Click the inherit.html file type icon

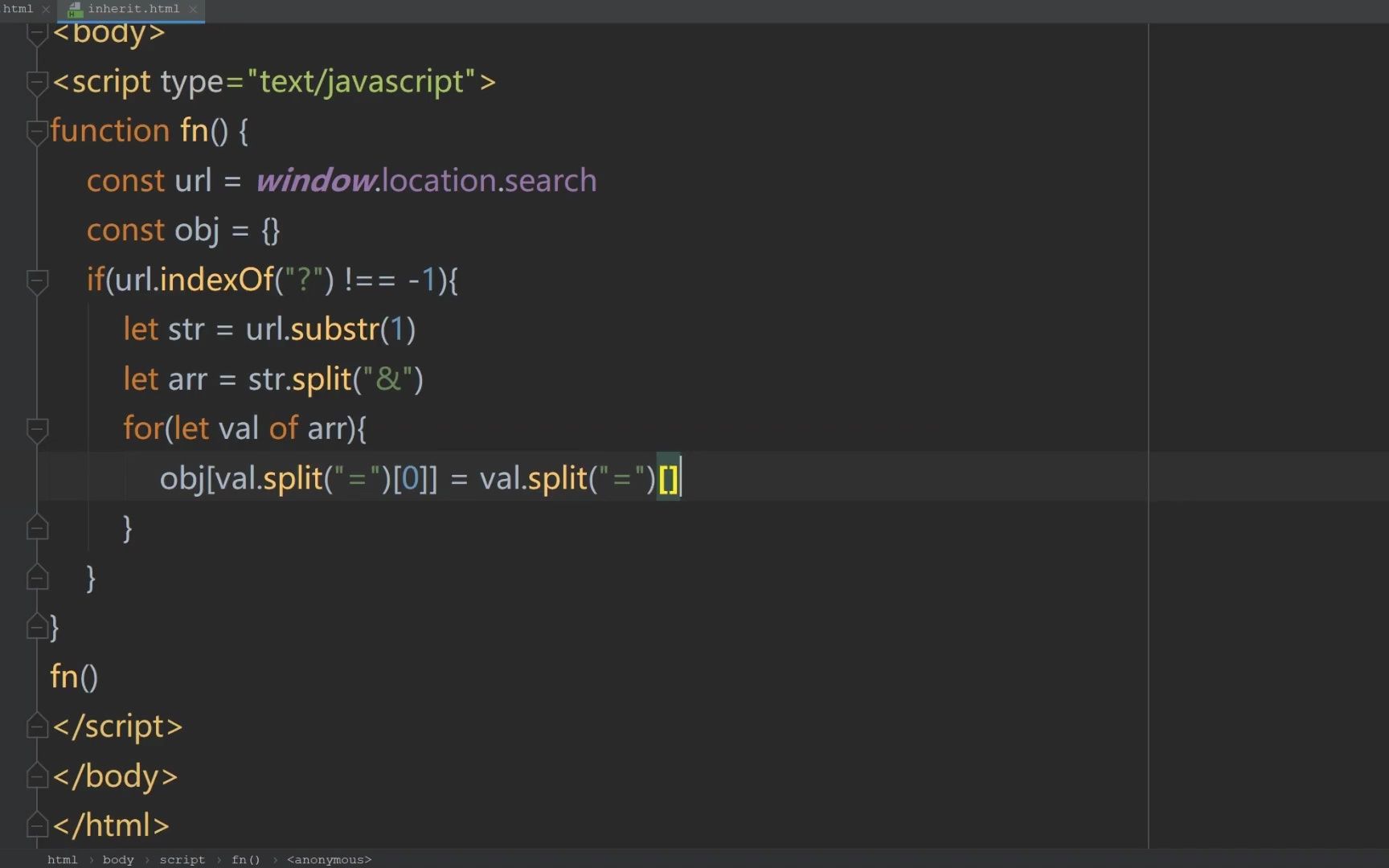(75, 10)
